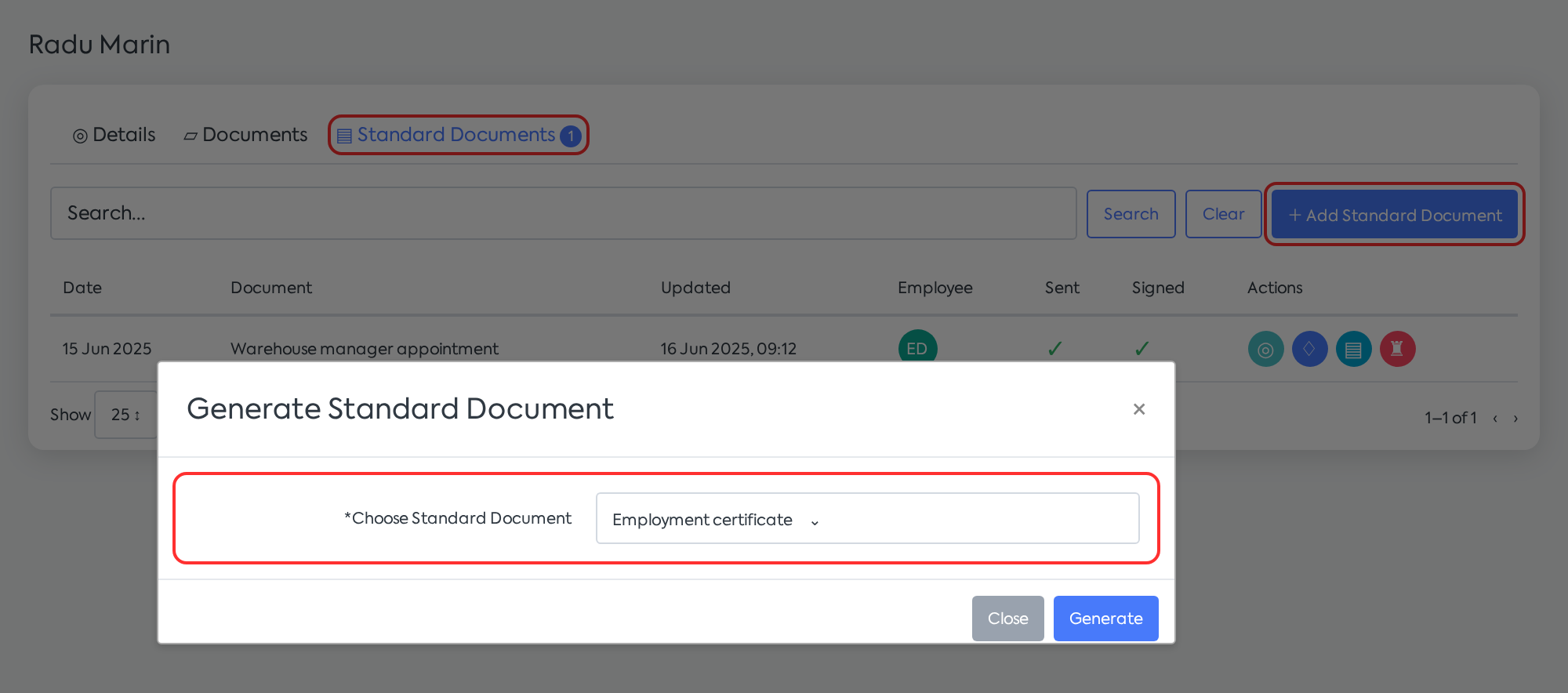1568x693 pixels.
Task: Click the ED employee avatar
Action: [917, 346]
